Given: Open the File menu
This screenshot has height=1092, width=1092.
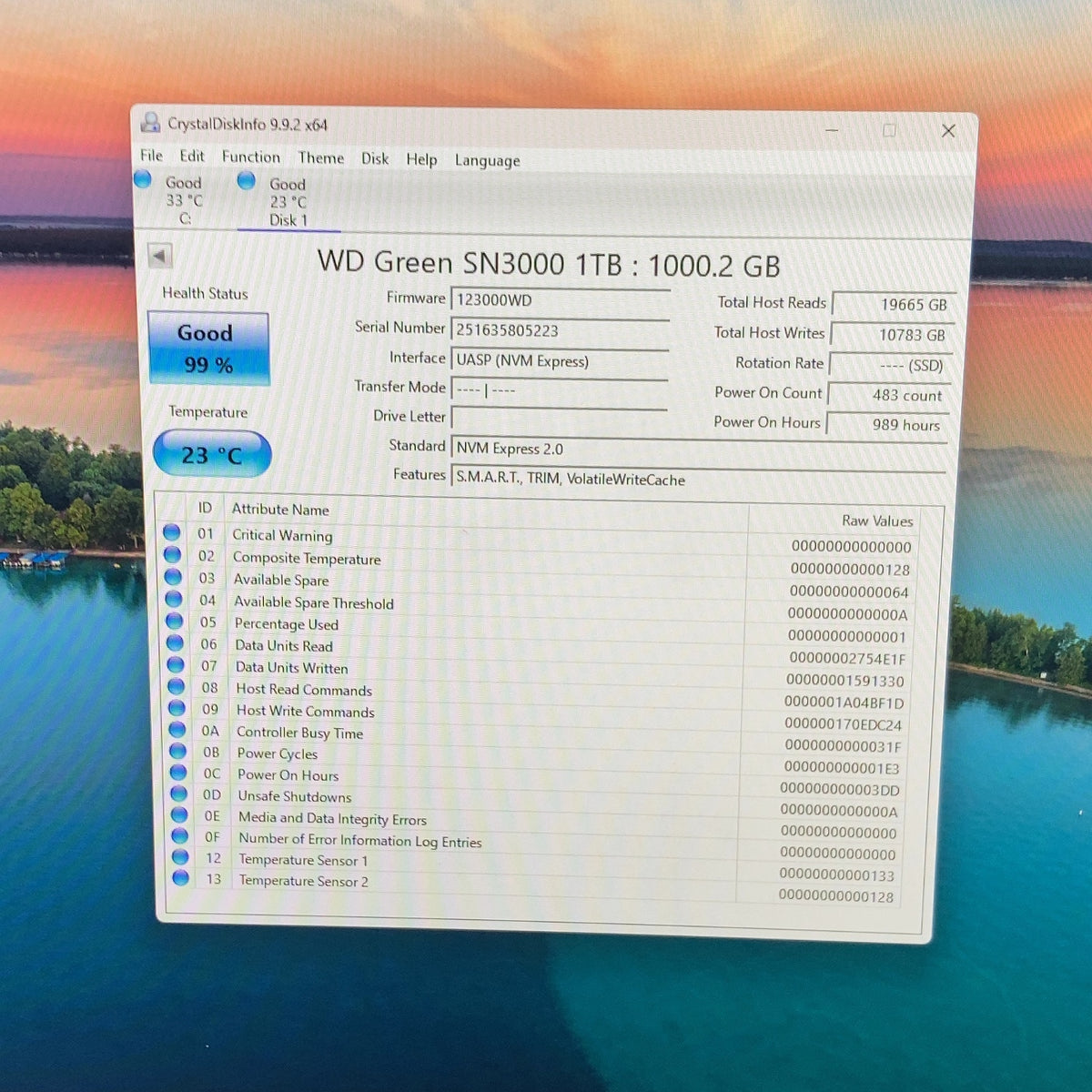Looking at the screenshot, I should point(151,156).
